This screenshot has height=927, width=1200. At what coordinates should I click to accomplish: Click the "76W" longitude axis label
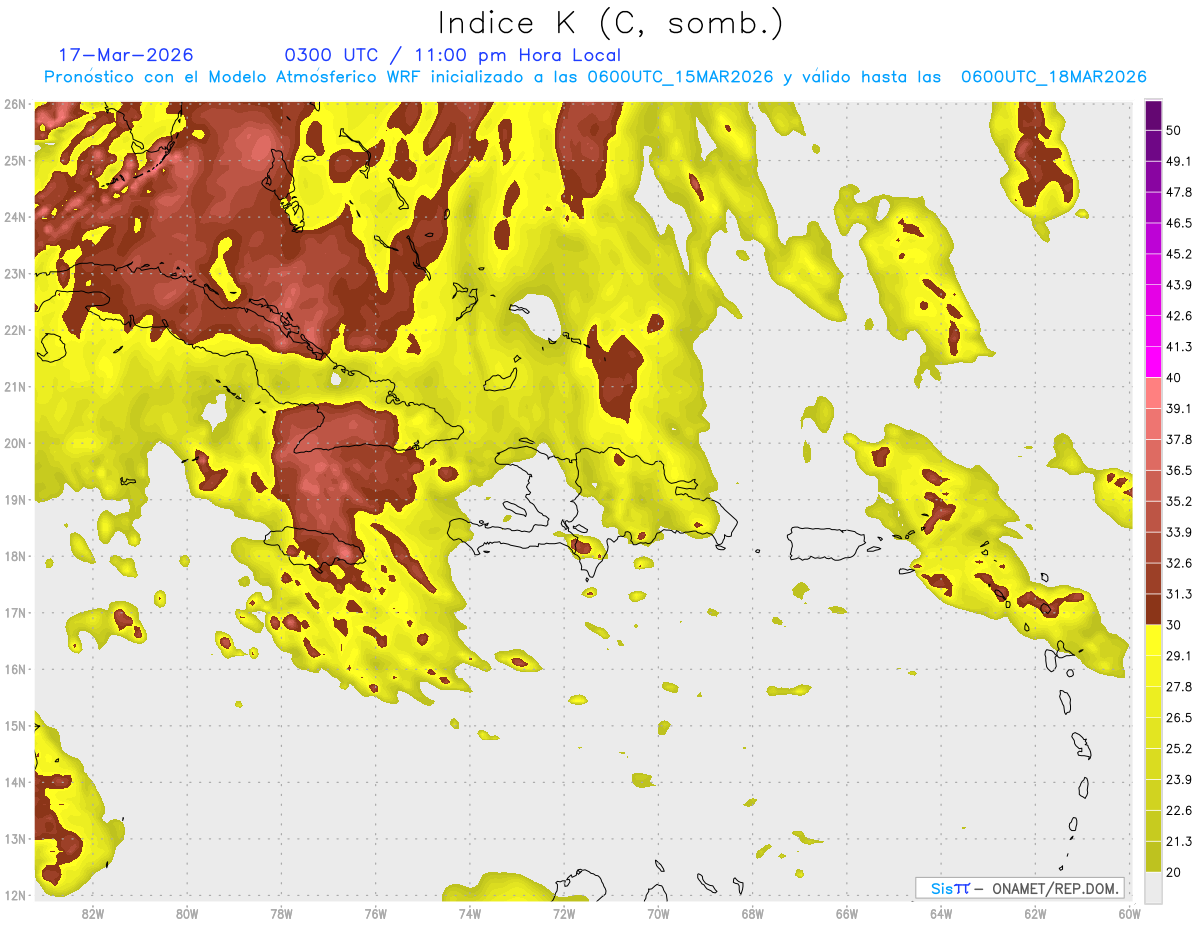click(375, 913)
